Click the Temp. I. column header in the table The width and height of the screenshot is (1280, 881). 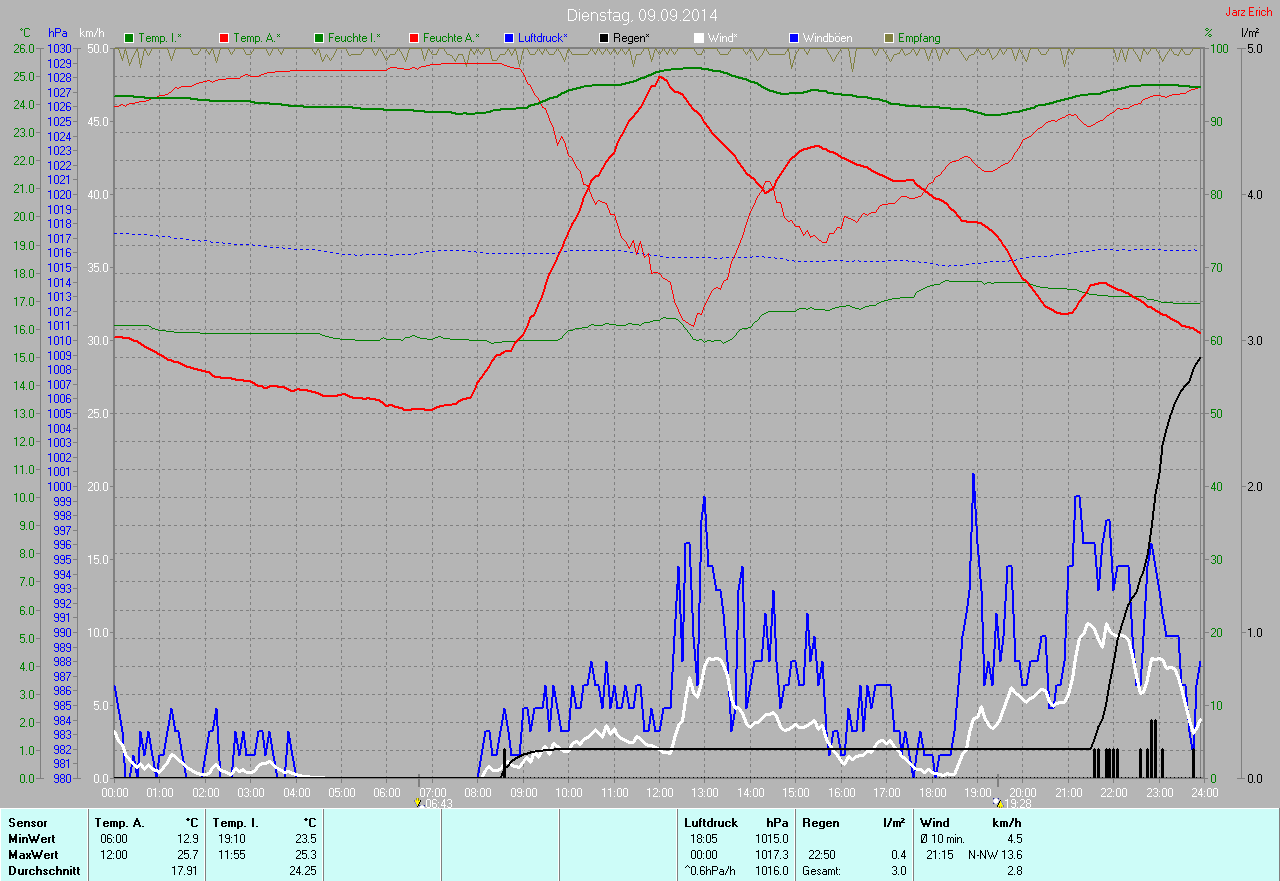coord(236,823)
